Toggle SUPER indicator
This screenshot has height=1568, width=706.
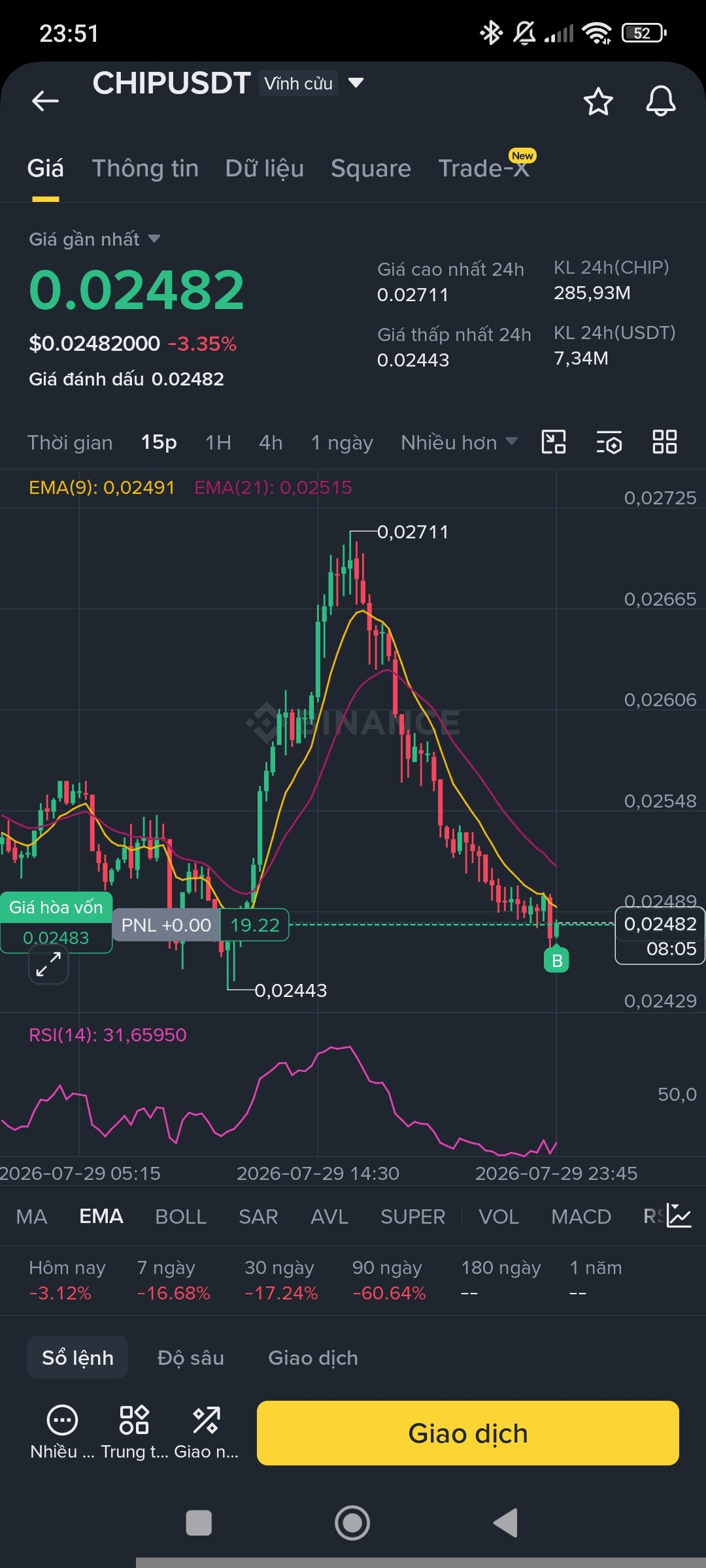[413, 1217]
